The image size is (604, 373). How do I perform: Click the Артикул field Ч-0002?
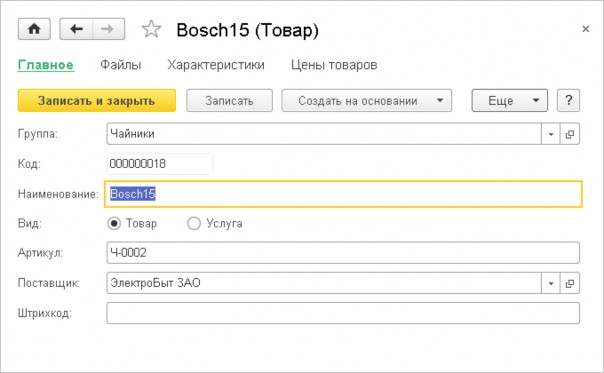343,253
